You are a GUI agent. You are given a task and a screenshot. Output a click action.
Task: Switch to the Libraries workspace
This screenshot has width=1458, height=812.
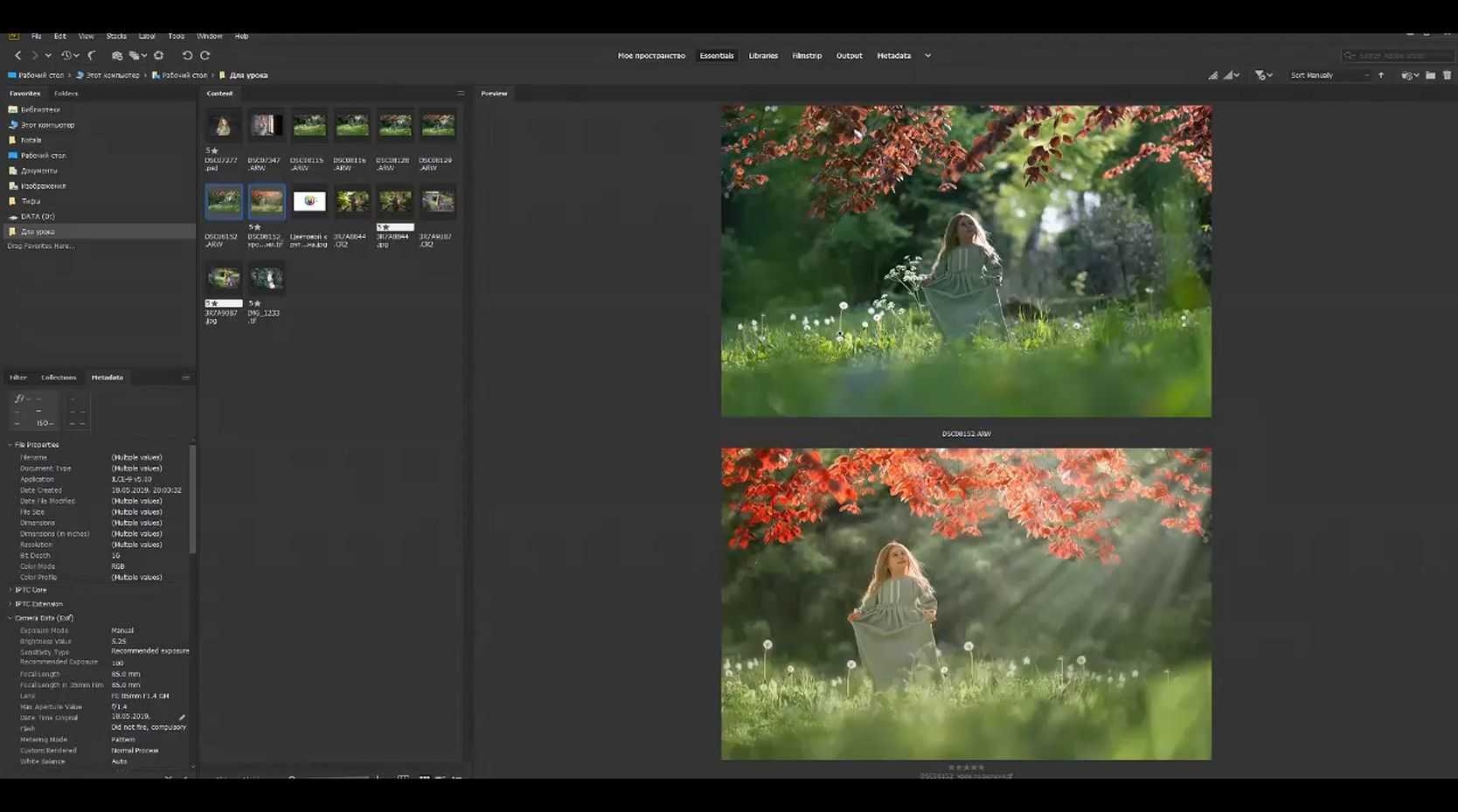tap(763, 56)
